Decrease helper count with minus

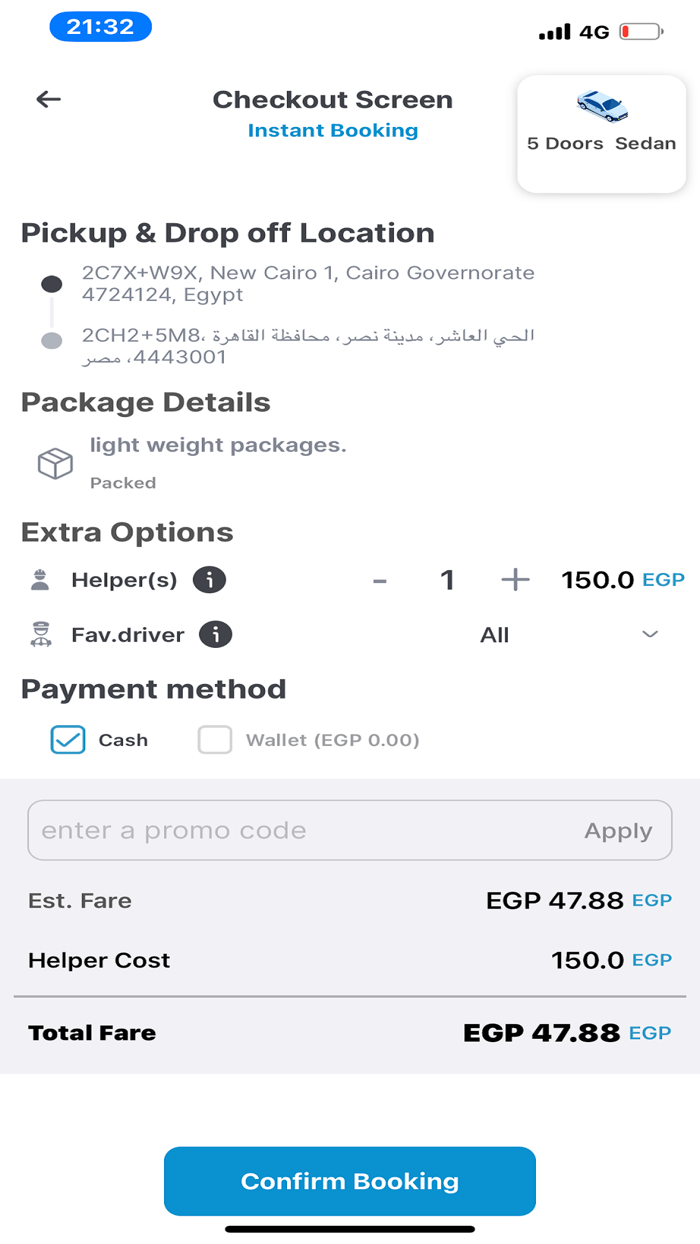(379, 580)
